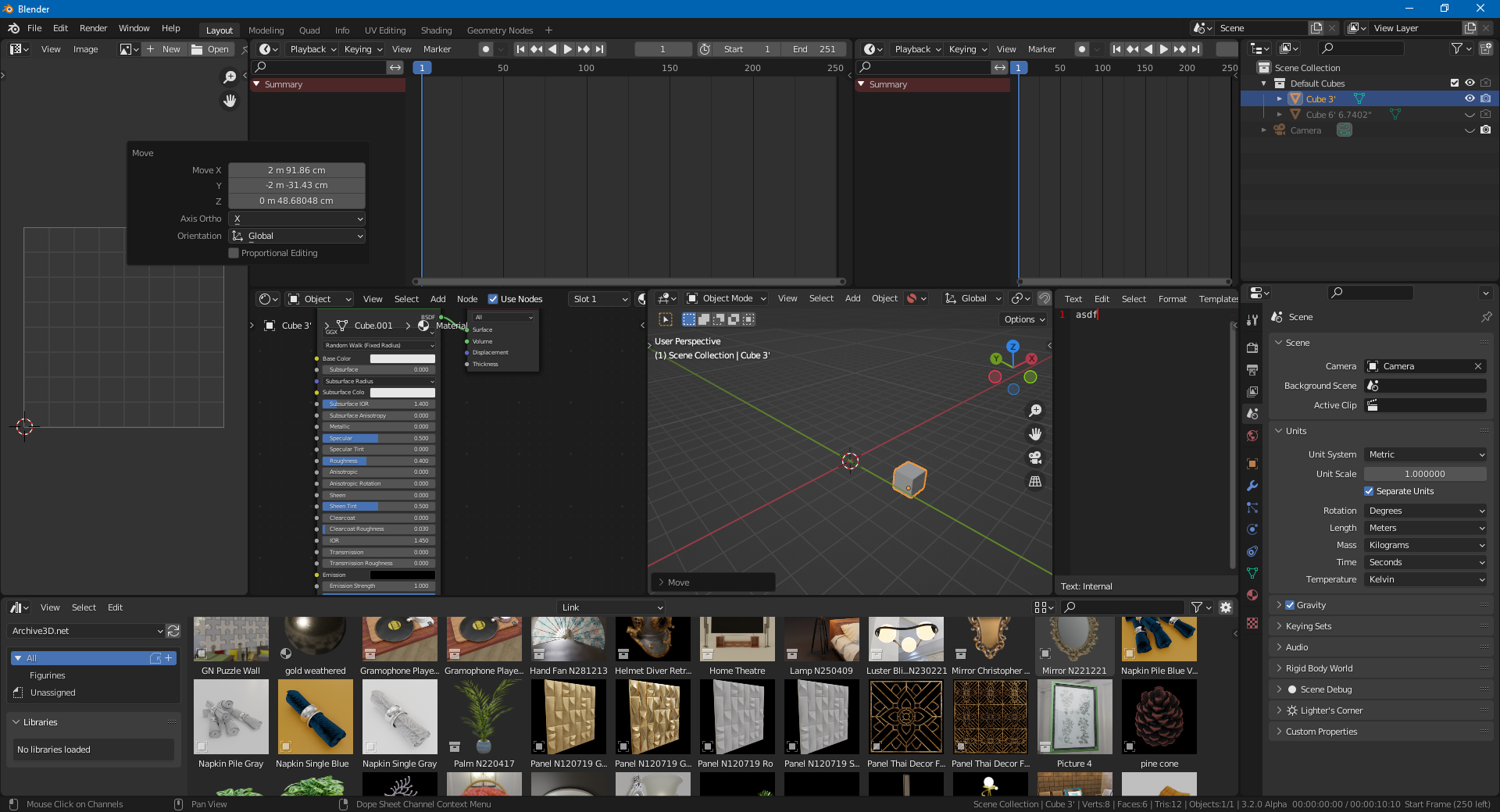Click the Z axis on navigation gizmo

[1012, 346]
